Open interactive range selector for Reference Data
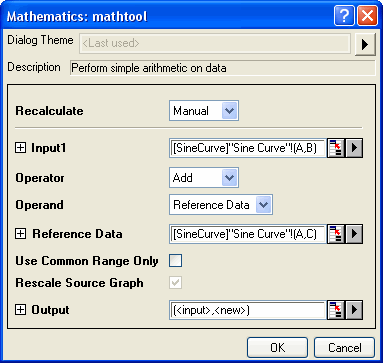Viewport: 383px width, 363px height. [x=336, y=234]
